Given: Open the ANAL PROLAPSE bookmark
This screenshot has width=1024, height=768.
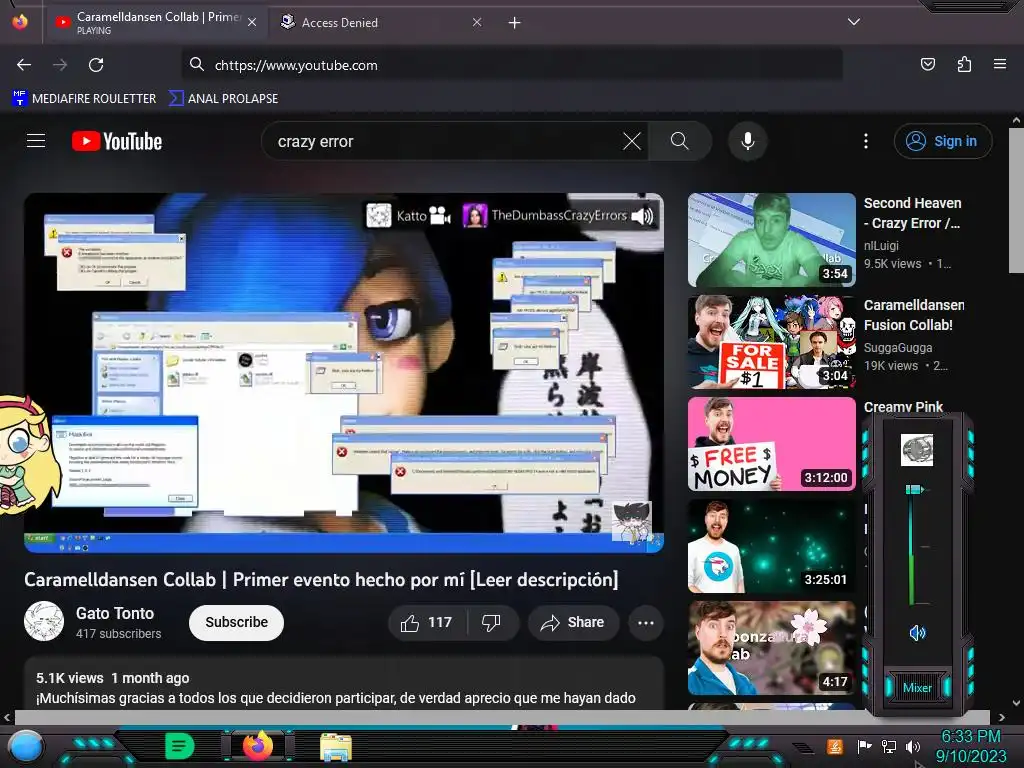Looking at the screenshot, I should coord(223,98).
